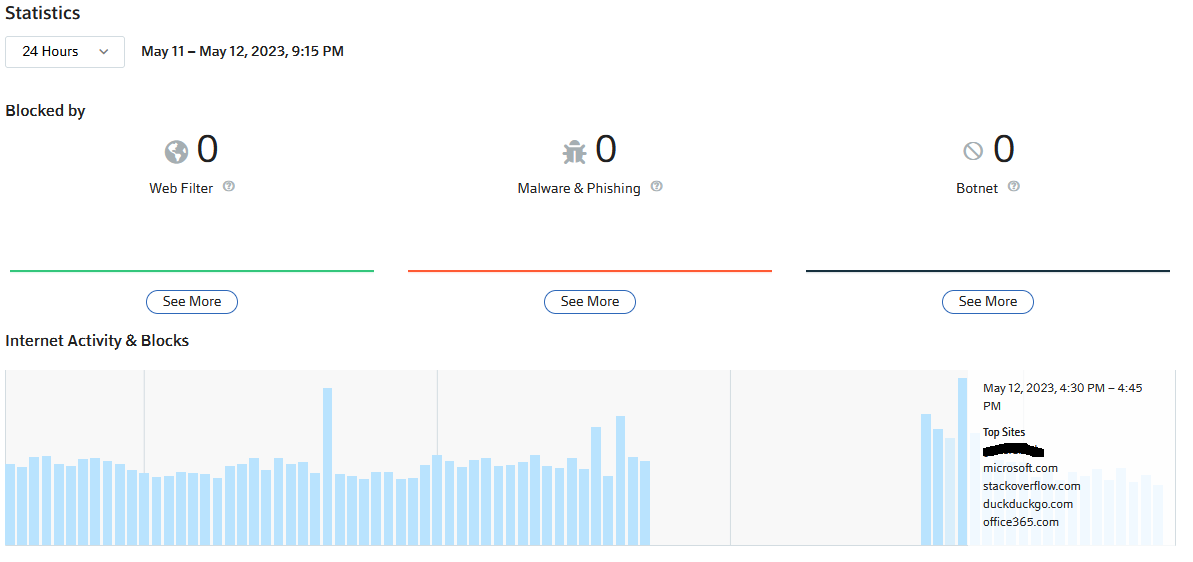Image resolution: width=1193 pixels, height=562 pixels.
Task: Click microsoft.com in the Top Sites tooltip
Action: tap(1020, 468)
